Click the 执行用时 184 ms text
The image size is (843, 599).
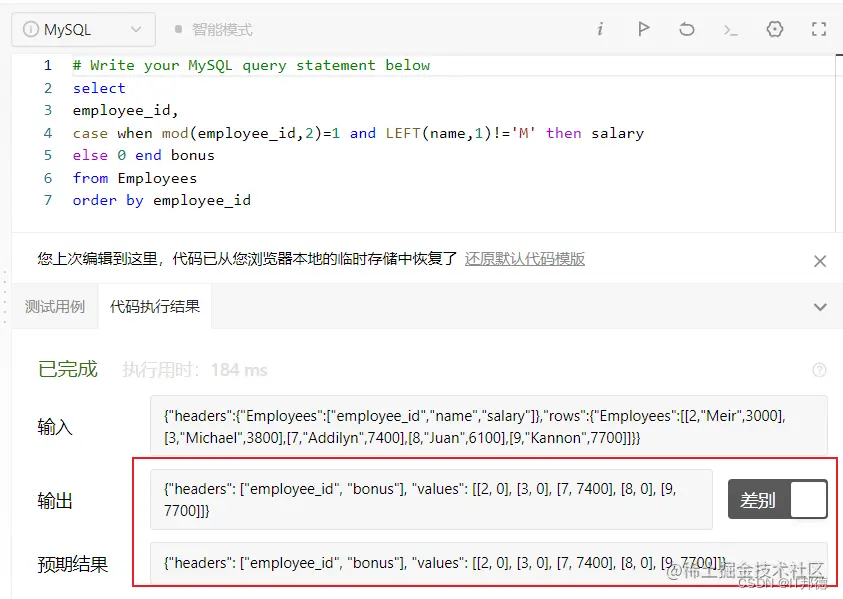195,370
